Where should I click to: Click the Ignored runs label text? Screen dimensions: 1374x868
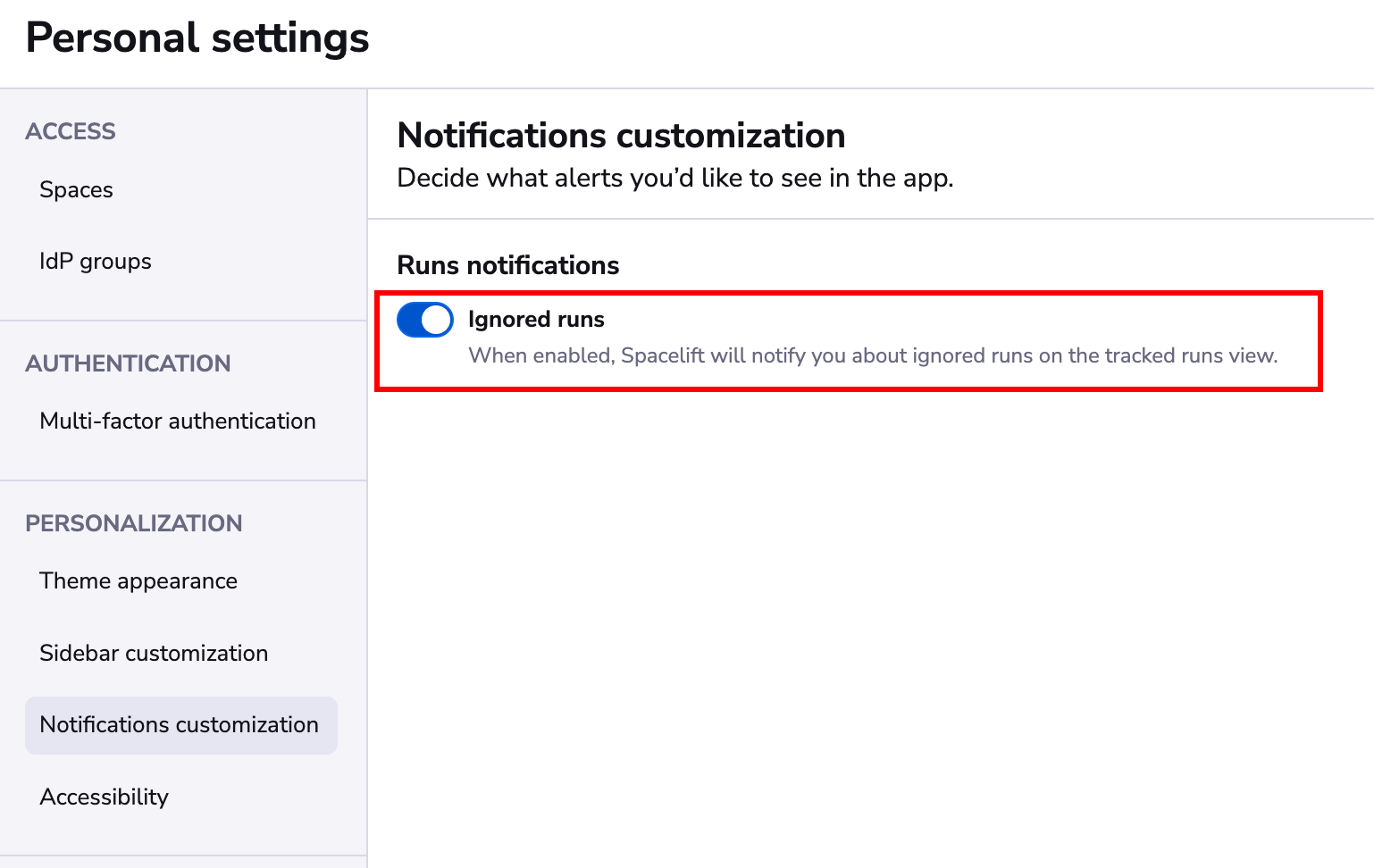pos(535,319)
